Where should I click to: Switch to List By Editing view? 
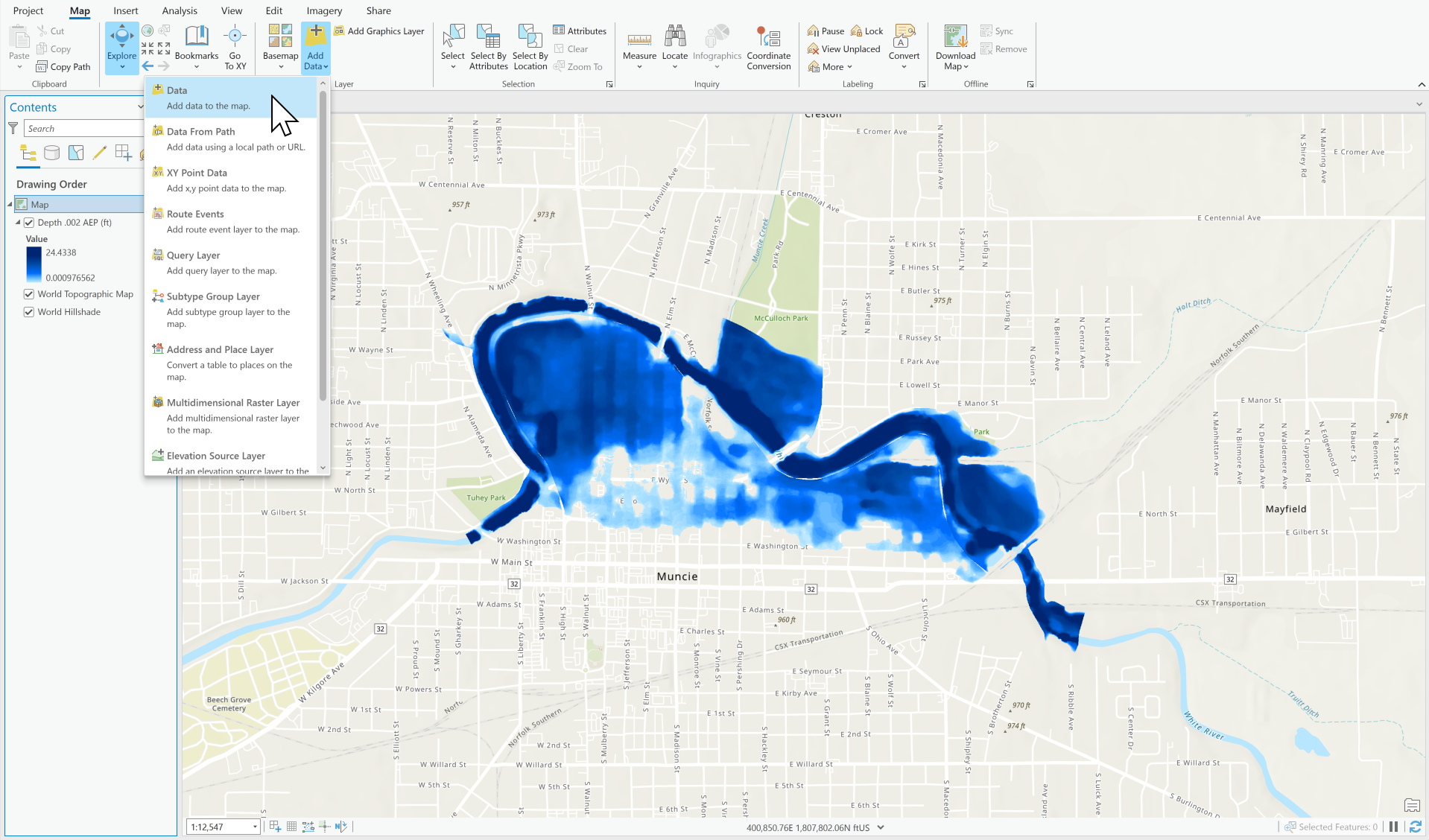[x=99, y=153]
